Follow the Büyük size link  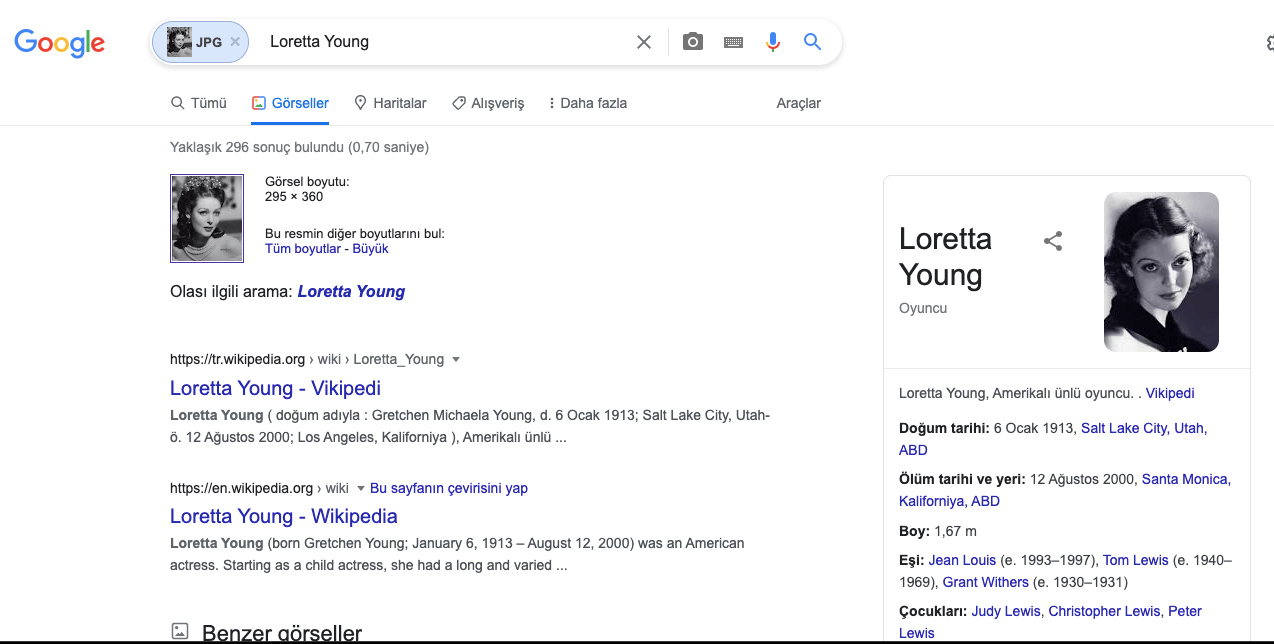click(x=370, y=248)
